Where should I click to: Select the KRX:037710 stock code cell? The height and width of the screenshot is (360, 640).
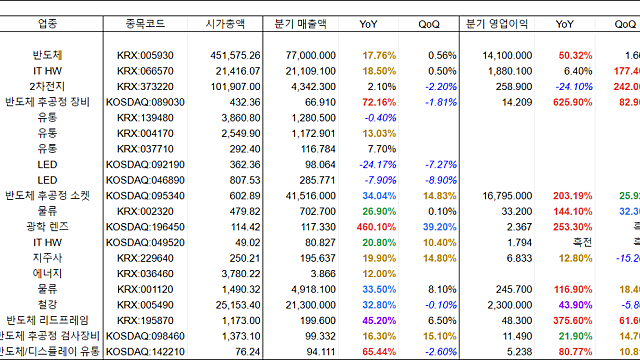[x=145, y=149]
